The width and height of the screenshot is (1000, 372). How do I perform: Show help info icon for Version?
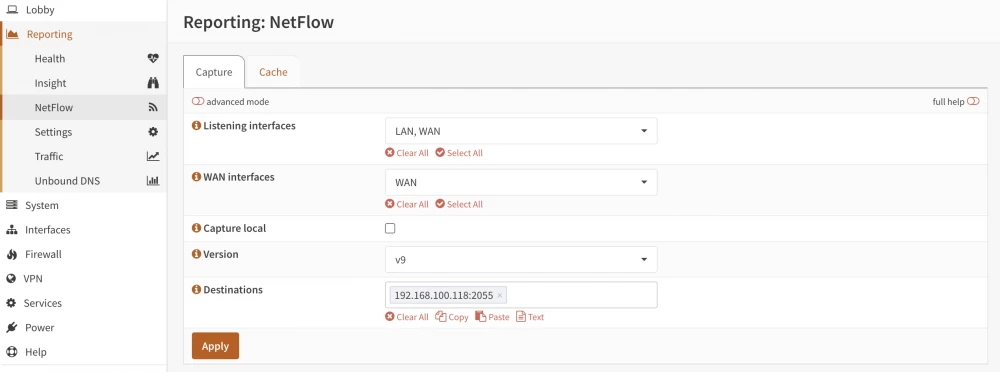[x=196, y=254]
